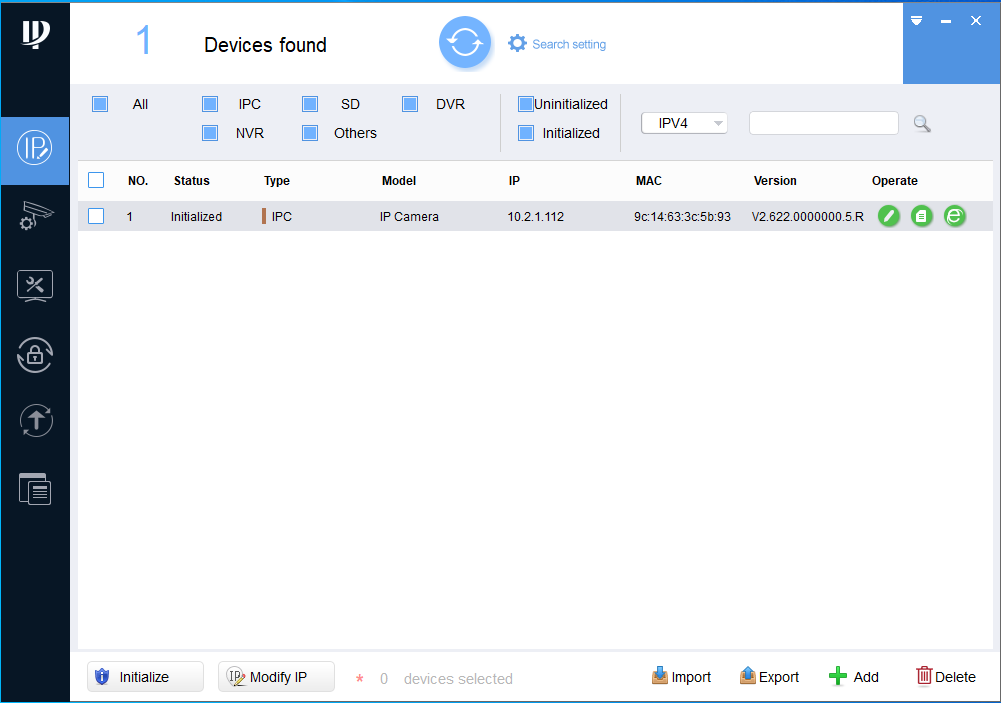Open Search setting link
Viewport: 1001px width, 703px height.
tap(569, 44)
